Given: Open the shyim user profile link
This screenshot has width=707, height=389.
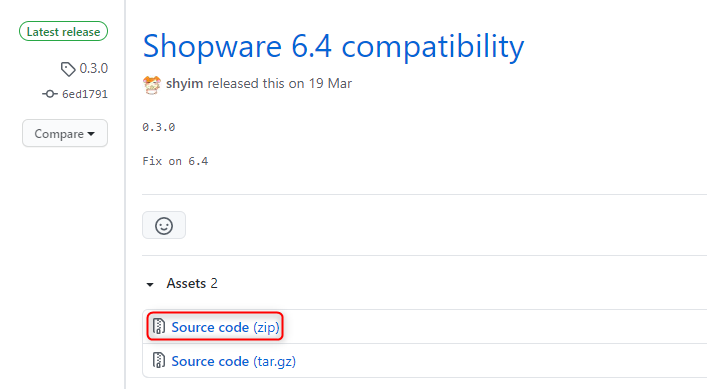Looking at the screenshot, I should (184, 83).
